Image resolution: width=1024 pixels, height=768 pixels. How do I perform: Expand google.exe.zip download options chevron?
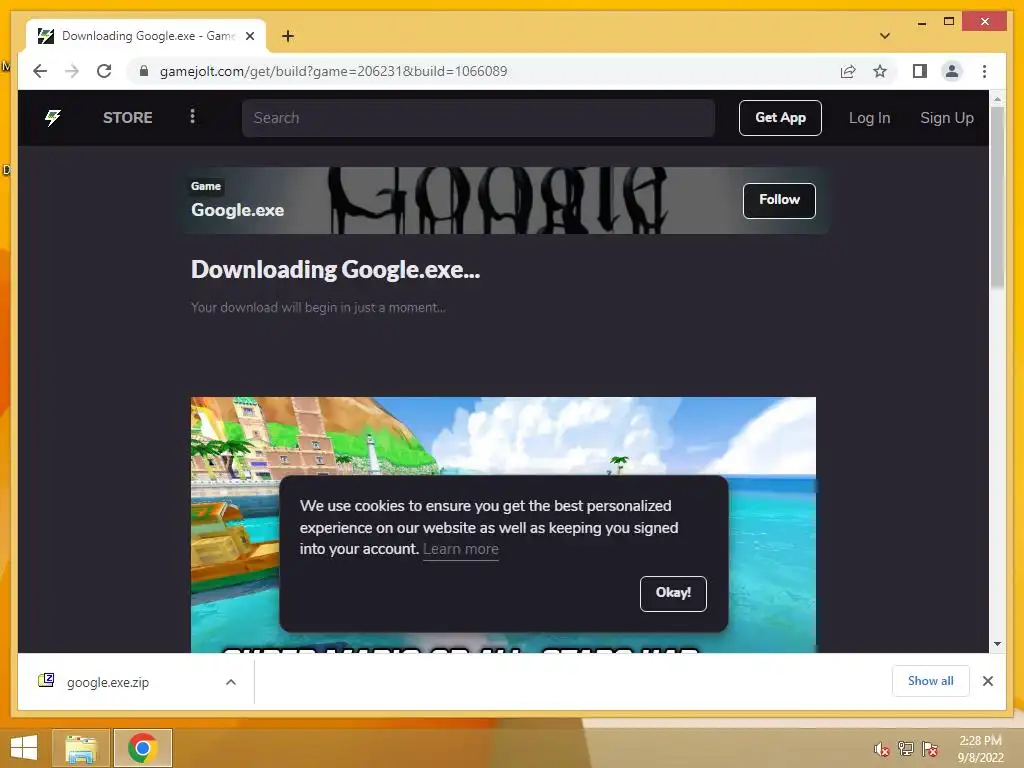[x=231, y=682]
